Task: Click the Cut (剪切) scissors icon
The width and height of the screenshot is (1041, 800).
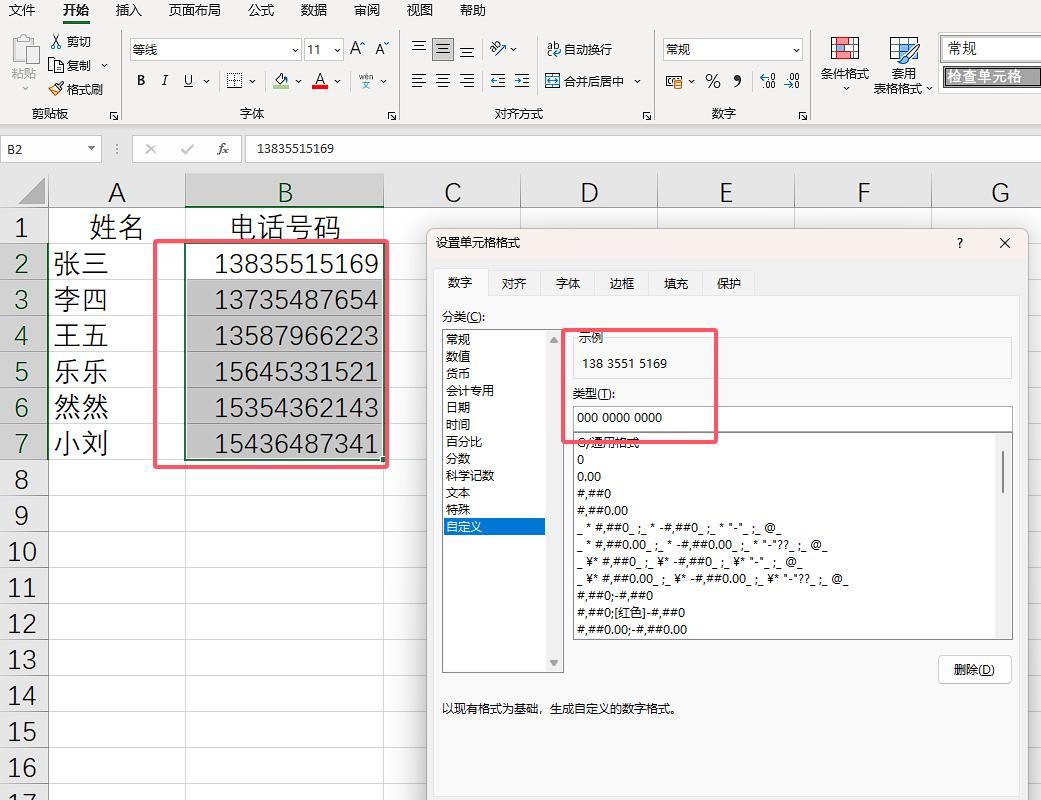Action: [x=56, y=41]
